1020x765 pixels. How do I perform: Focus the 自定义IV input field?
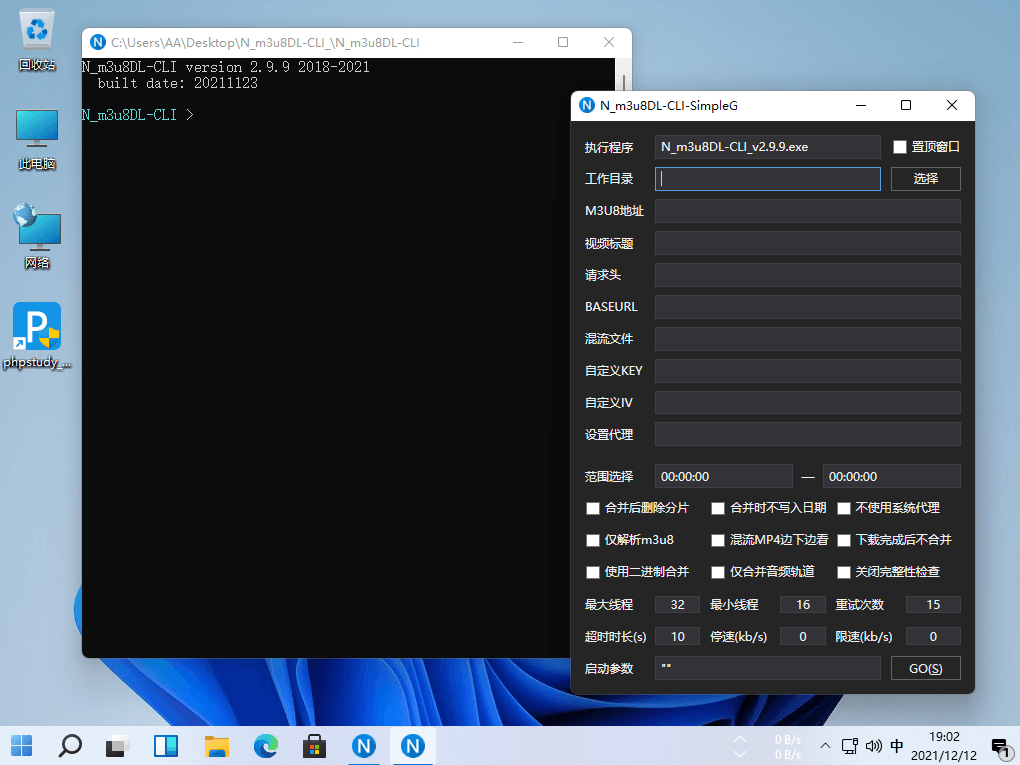click(x=807, y=402)
